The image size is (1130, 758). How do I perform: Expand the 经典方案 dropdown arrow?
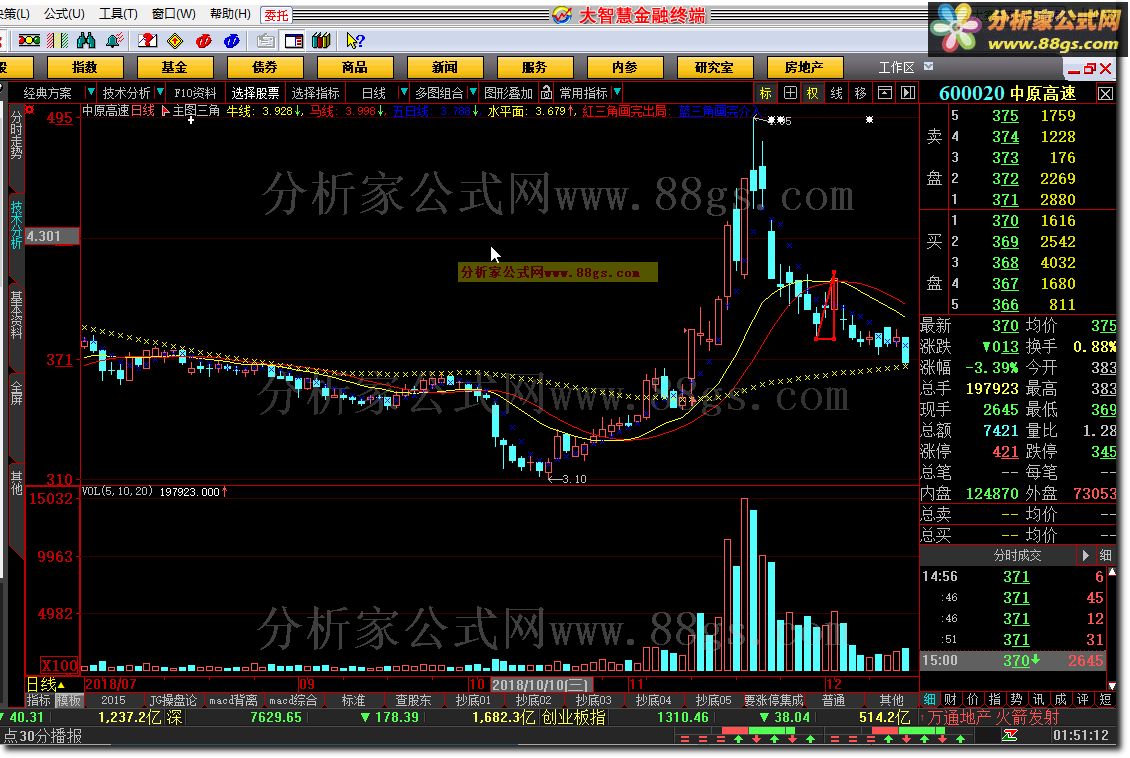click(90, 92)
